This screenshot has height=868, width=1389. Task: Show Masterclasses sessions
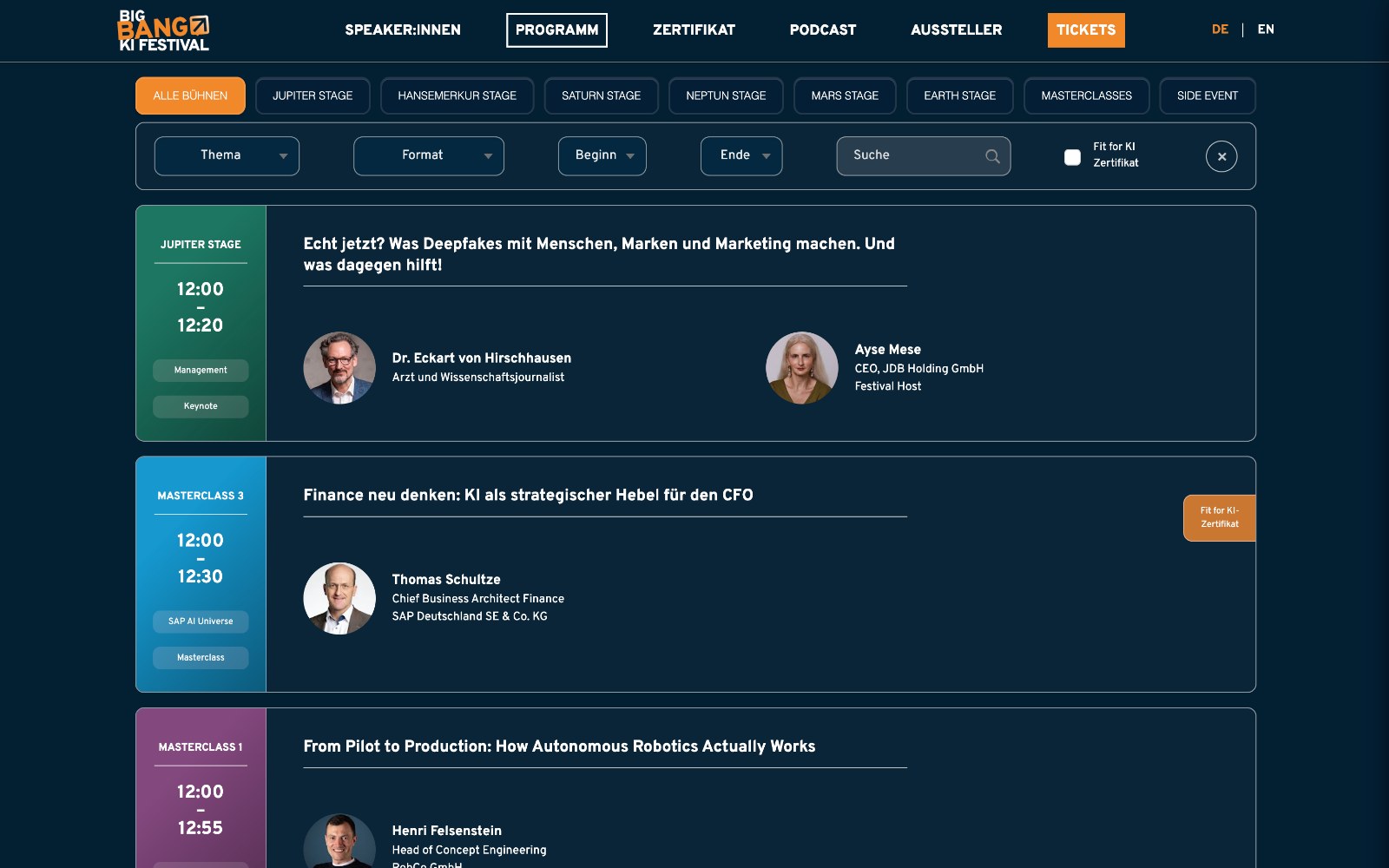(1086, 95)
